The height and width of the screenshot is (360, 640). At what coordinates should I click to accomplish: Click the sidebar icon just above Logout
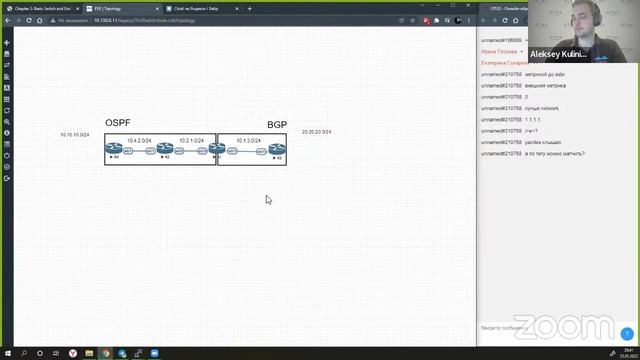[7, 167]
